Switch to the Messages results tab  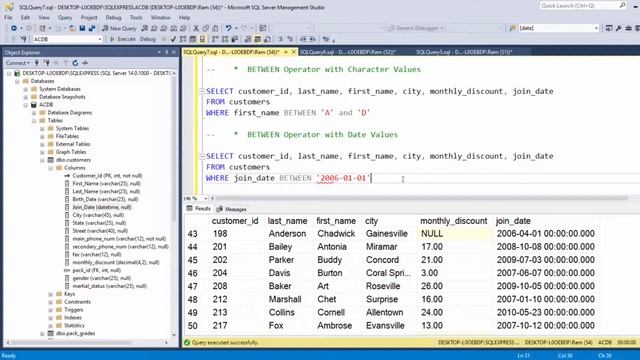click(x=231, y=209)
